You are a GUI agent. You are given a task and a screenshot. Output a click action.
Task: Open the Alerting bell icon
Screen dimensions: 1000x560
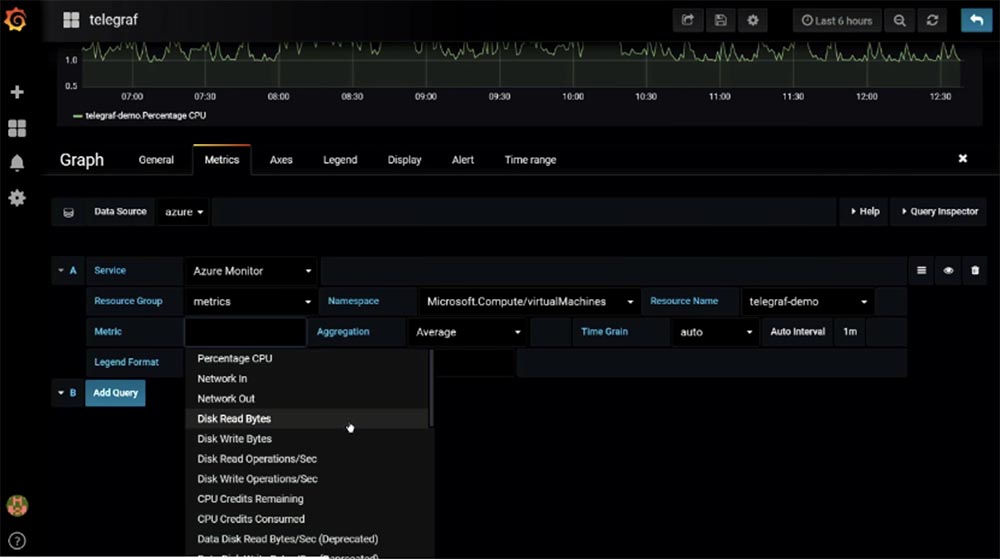point(17,163)
